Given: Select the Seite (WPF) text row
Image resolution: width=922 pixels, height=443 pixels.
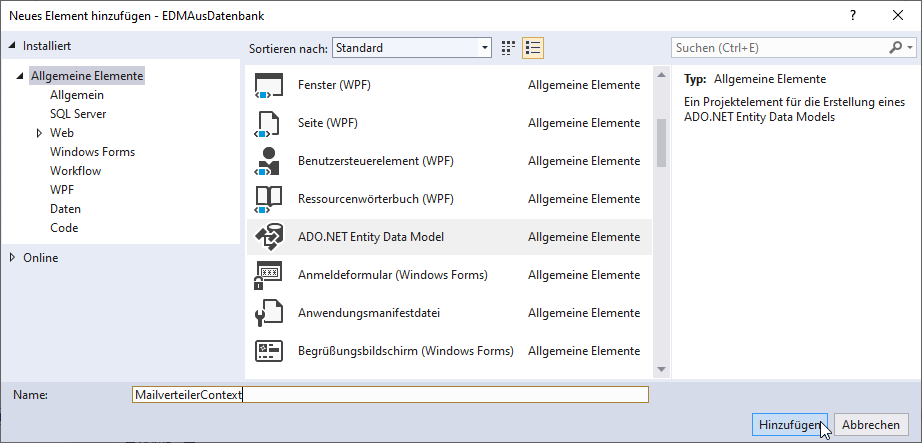Looking at the screenshot, I should coord(328,124).
